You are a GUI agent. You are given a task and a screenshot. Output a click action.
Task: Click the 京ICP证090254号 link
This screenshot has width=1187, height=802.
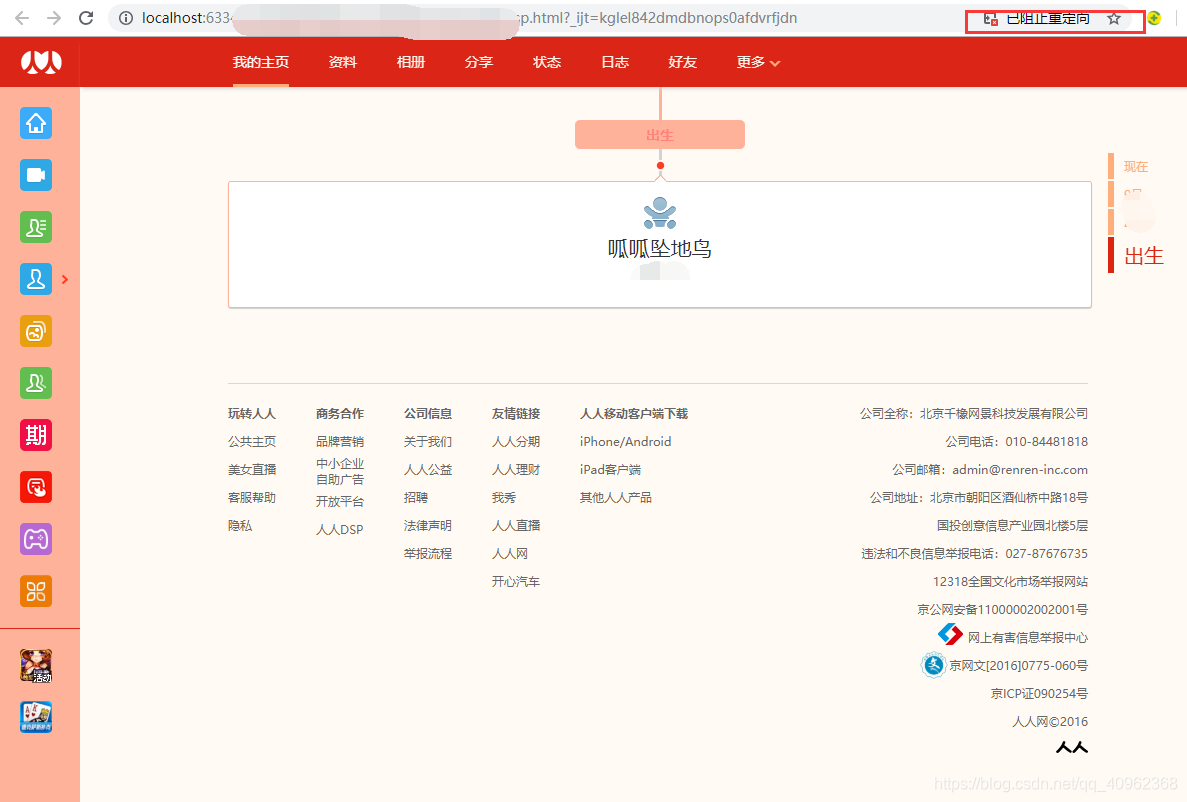pos(1039,694)
